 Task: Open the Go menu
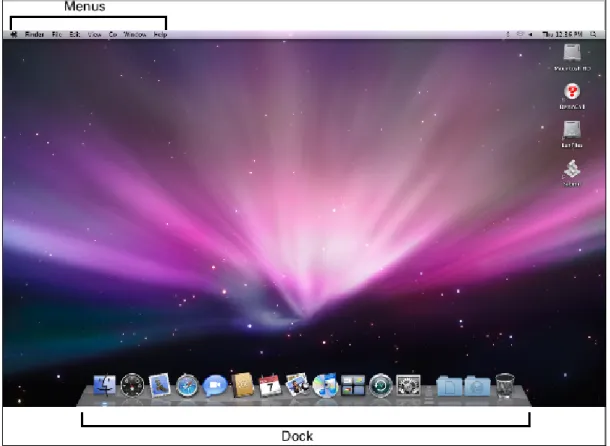(113, 34)
